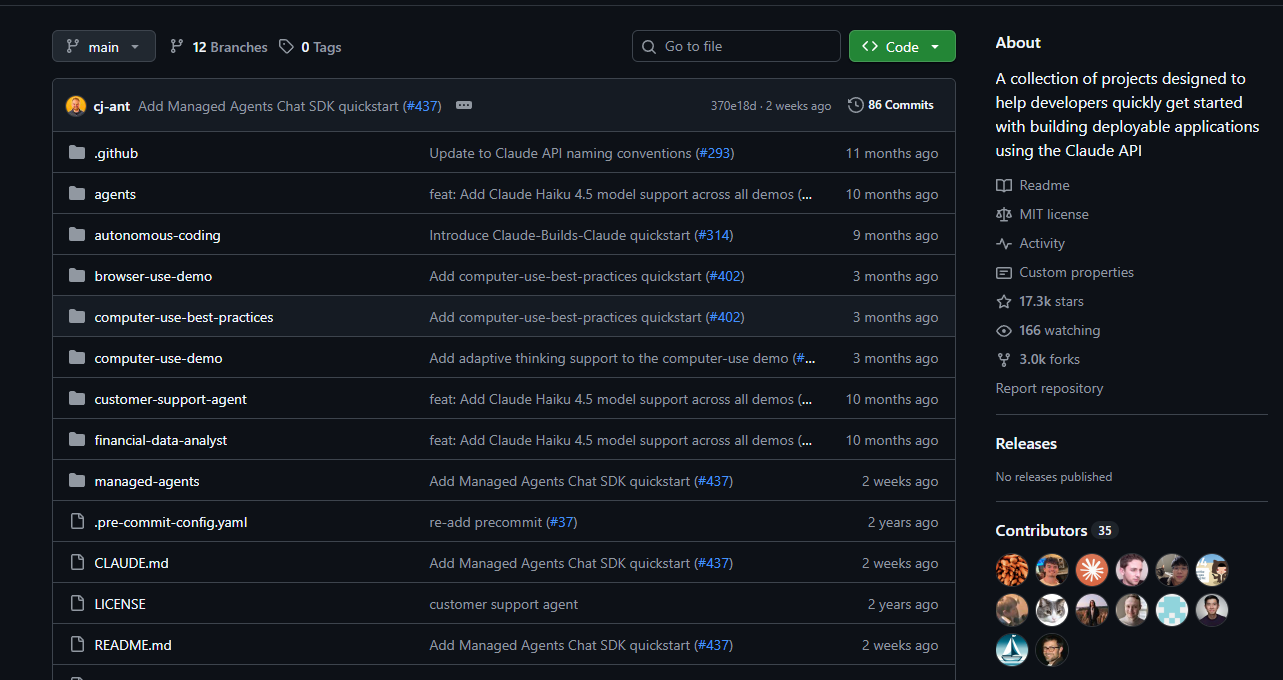
Task: Click the star icon beside 17.3k stars
Action: click(x=1004, y=301)
